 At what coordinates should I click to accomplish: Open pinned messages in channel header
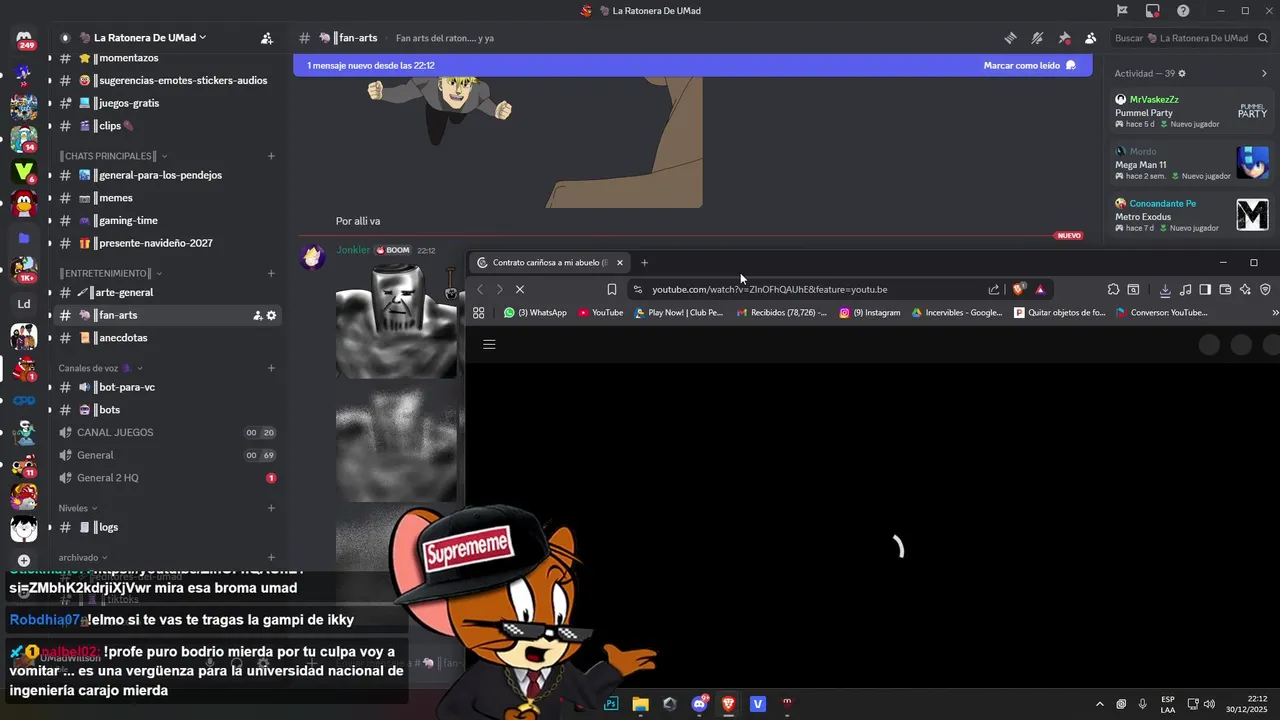1064,38
